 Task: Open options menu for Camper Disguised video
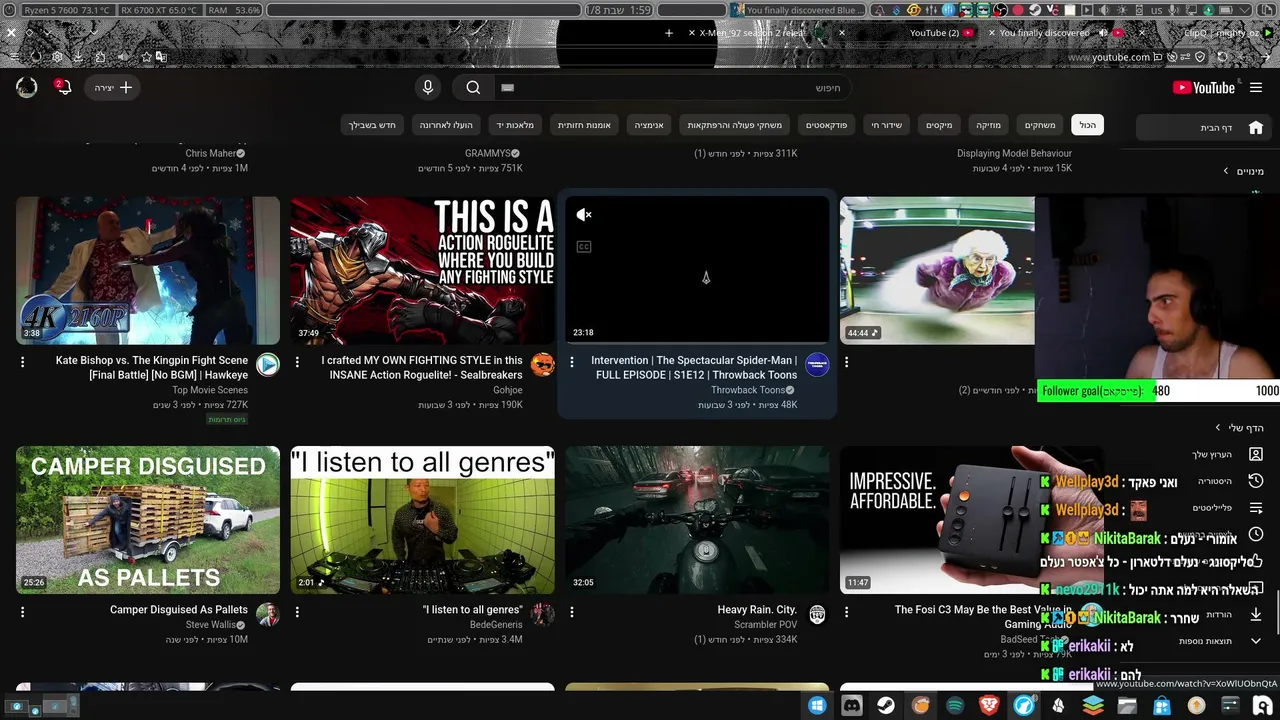click(22, 611)
